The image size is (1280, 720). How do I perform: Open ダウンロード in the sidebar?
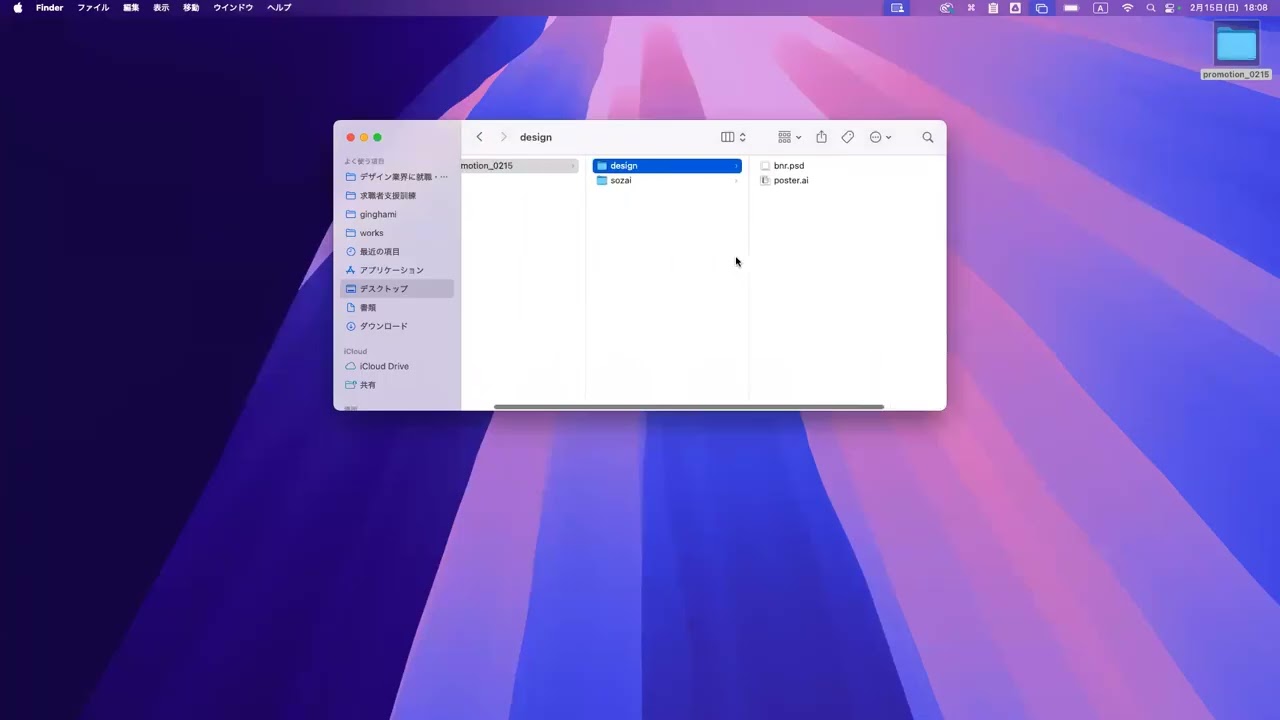pyautogui.click(x=397, y=326)
